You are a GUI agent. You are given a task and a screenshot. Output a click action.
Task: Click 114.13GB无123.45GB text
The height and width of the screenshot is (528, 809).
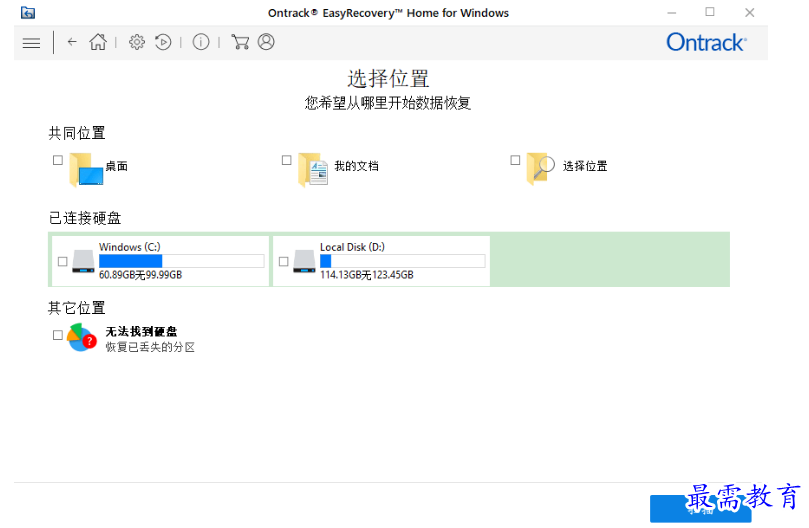(366, 275)
